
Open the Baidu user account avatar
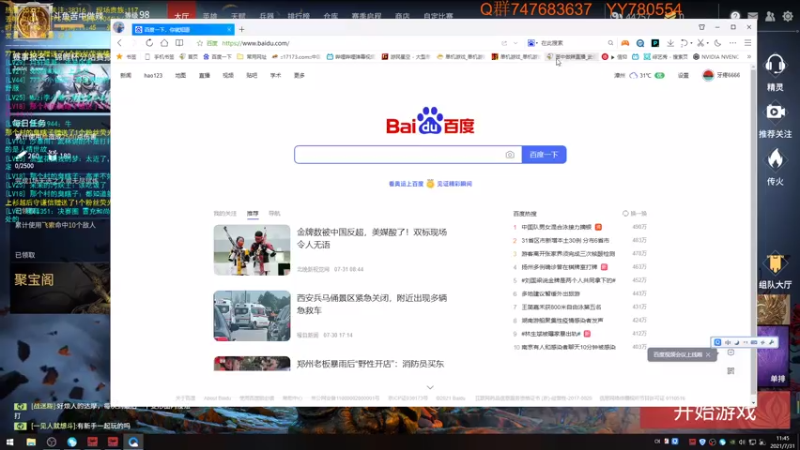[708, 76]
